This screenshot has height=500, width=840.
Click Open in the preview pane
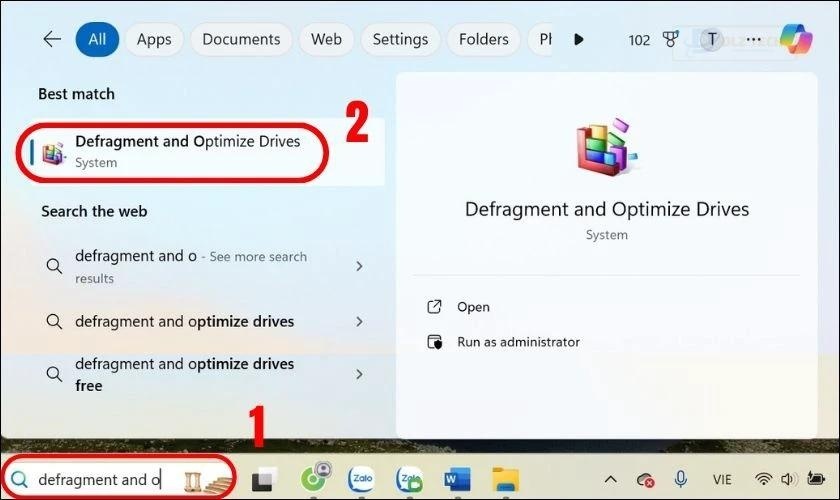[473, 307]
